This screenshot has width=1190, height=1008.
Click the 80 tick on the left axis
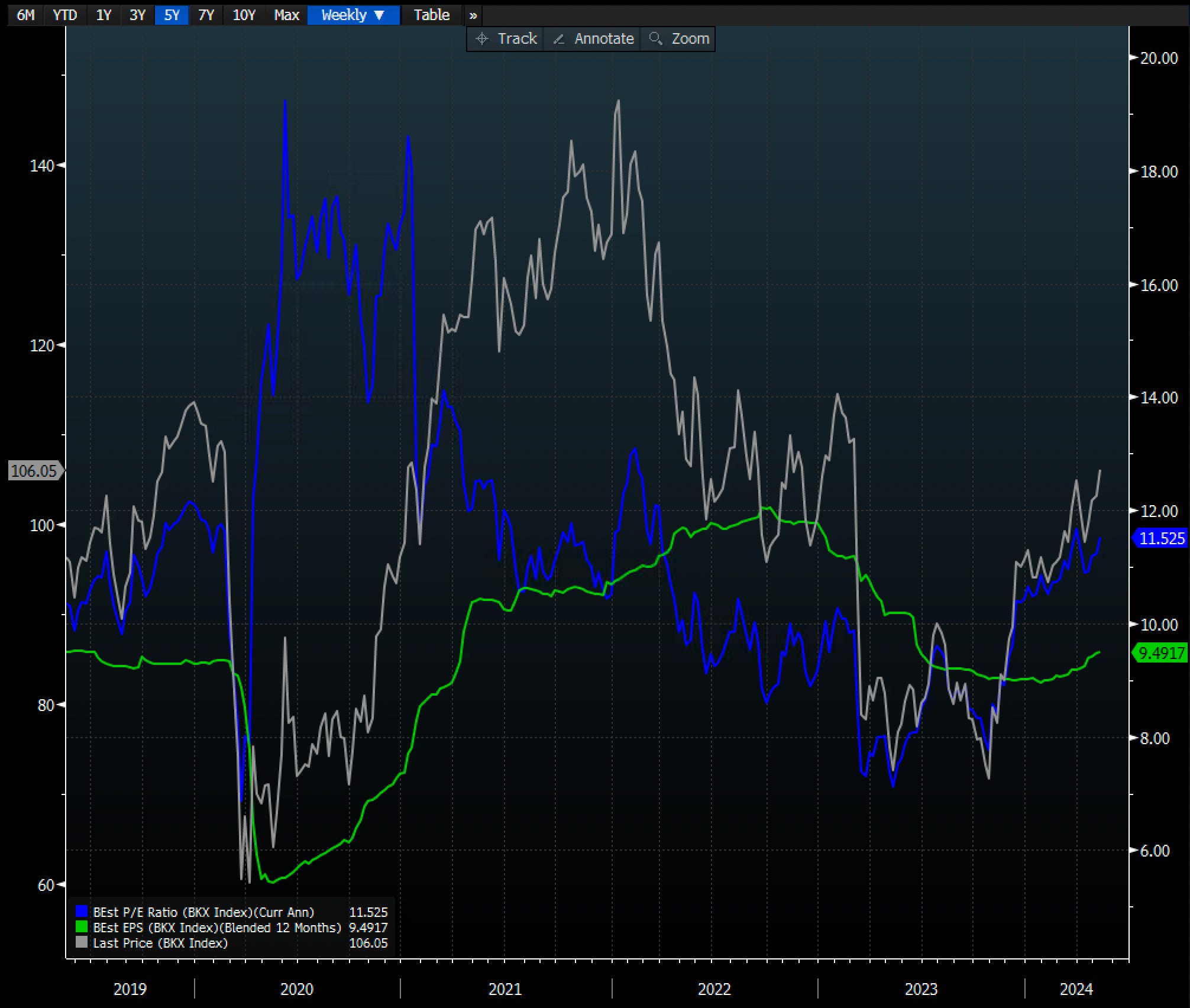pyautogui.click(x=46, y=705)
